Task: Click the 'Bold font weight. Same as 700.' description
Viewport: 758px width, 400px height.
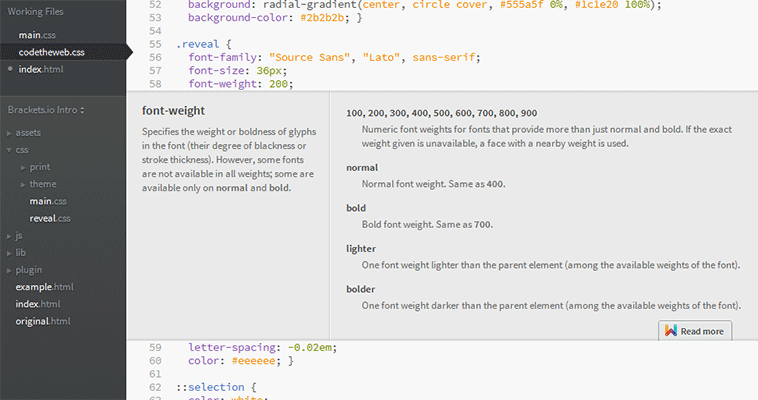Action: 427,224
